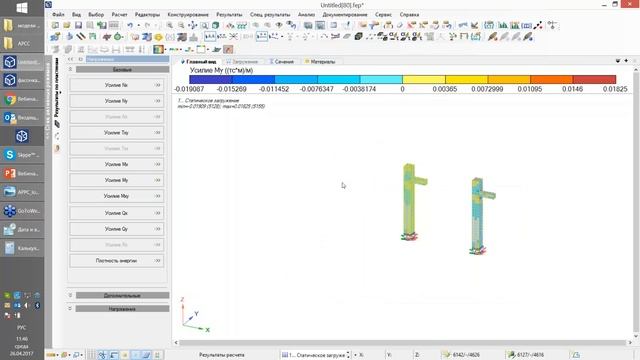Click the red legend color segment
Viewport: 640px width, 360px height.
pyautogui.click(x=594, y=79)
